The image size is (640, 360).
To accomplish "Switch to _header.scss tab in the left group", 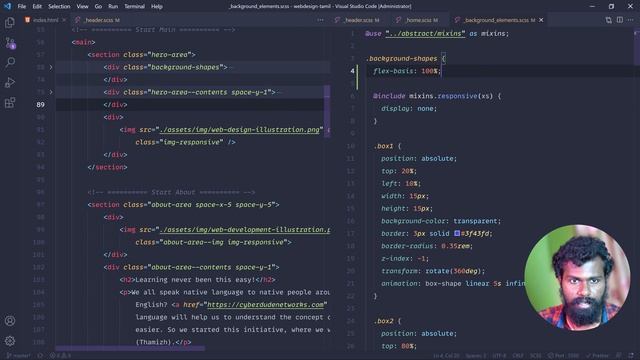I will 98,20.
